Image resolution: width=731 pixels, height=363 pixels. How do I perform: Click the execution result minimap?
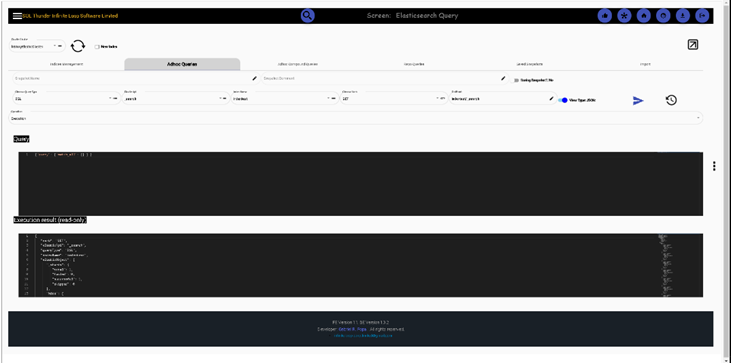click(680, 265)
